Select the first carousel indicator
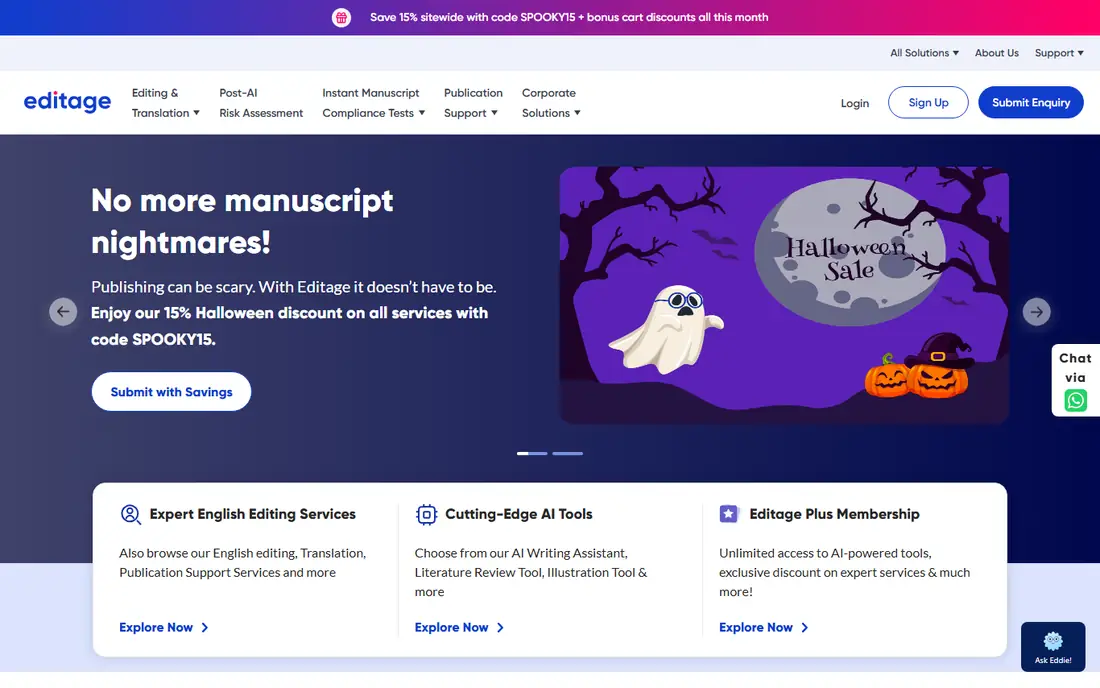 532,454
